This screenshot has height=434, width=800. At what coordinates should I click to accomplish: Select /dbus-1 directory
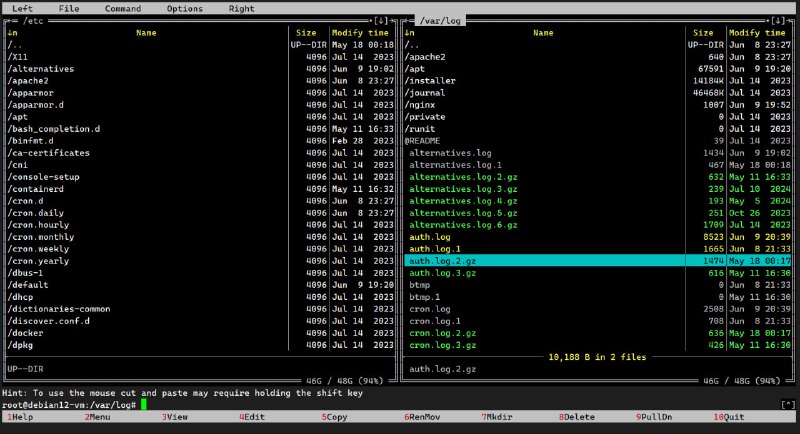[147, 272]
